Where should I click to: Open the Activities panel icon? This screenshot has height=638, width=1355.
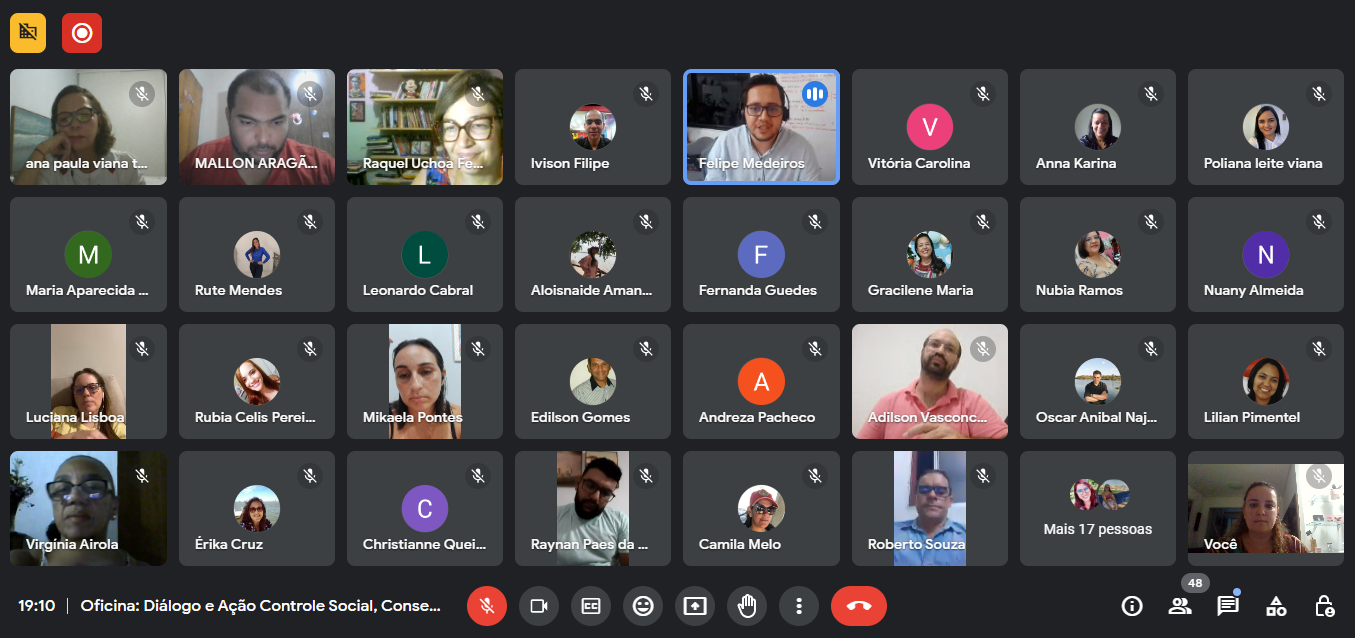1276,606
